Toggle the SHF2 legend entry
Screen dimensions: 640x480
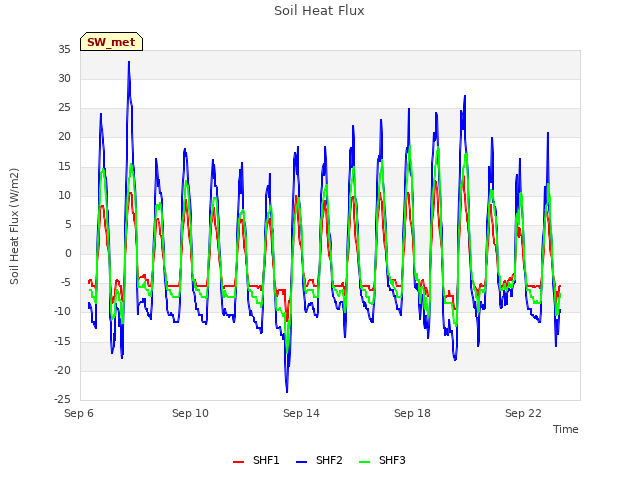point(319,460)
